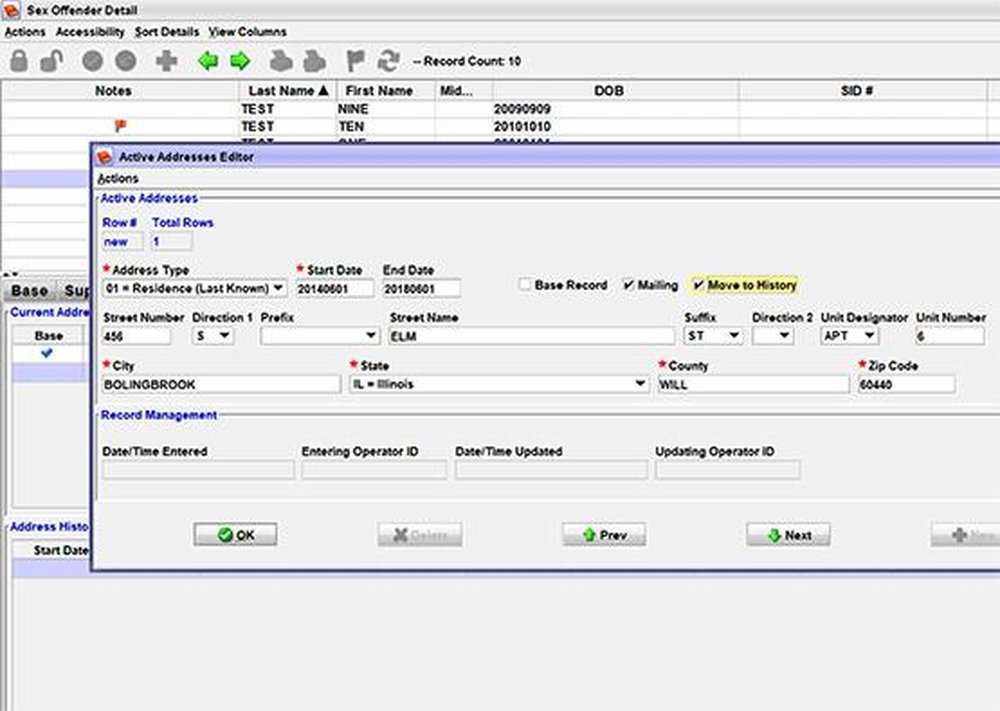Viewport: 1000px width, 711px height.
Task: Open the Sort Details menu
Action: click(167, 32)
